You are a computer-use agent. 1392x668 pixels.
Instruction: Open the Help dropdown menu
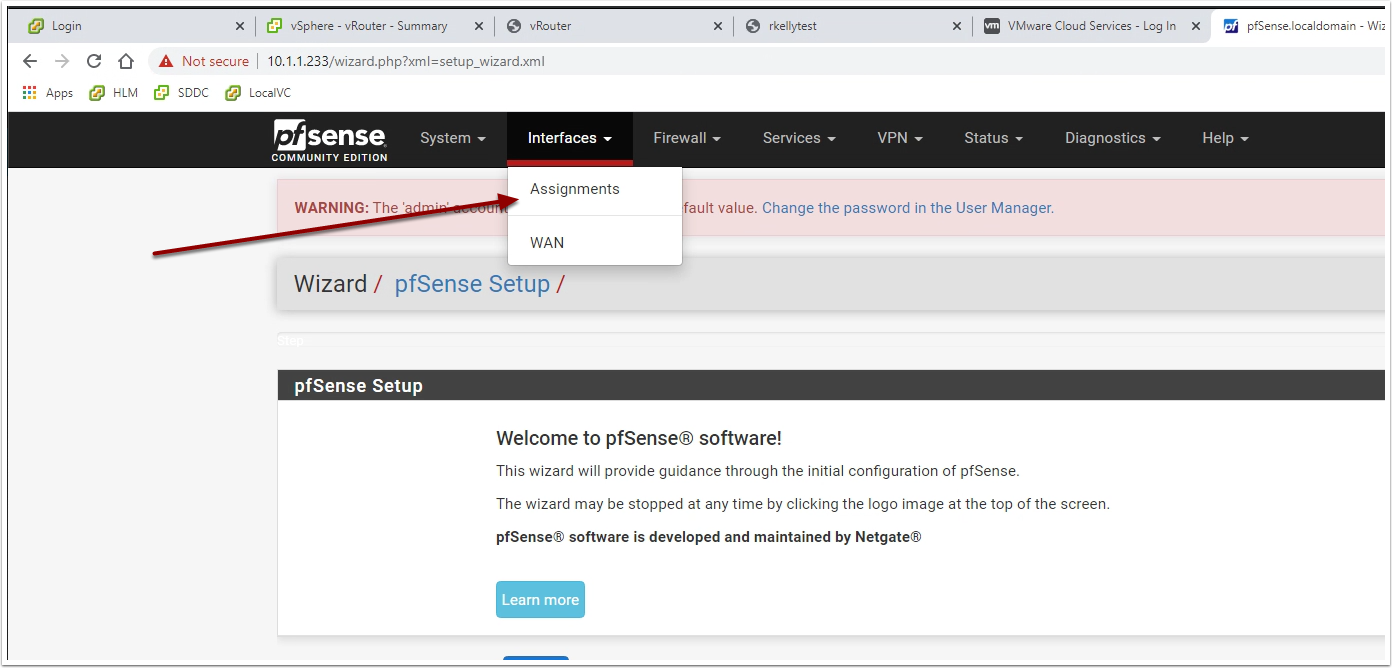pyautogui.click(x=1225, y=138)
